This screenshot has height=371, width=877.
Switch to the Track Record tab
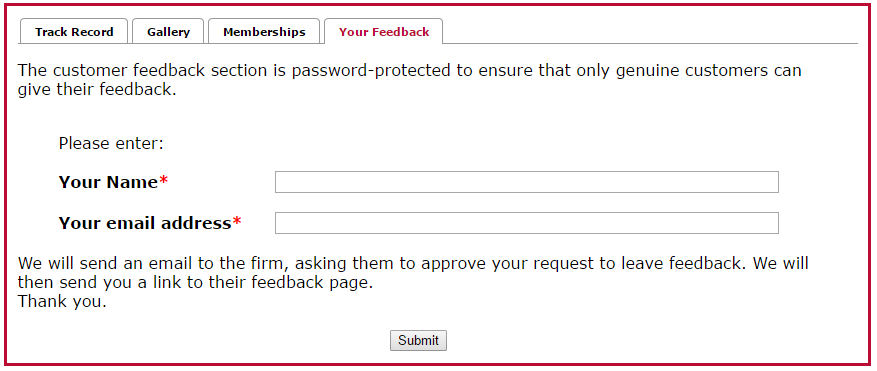[74, 31]
